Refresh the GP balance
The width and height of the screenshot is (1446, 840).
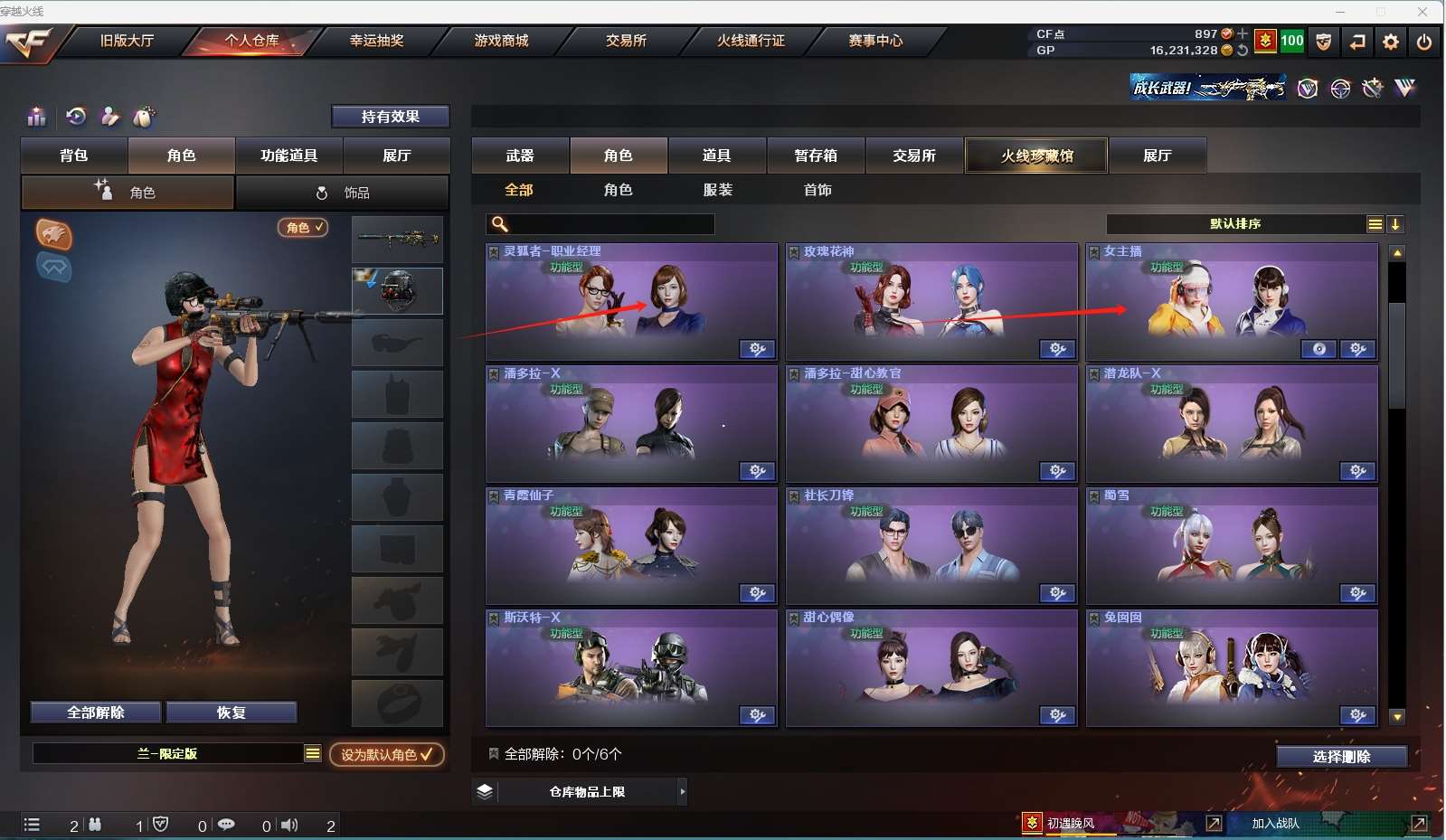click(x=1243, y=51)
